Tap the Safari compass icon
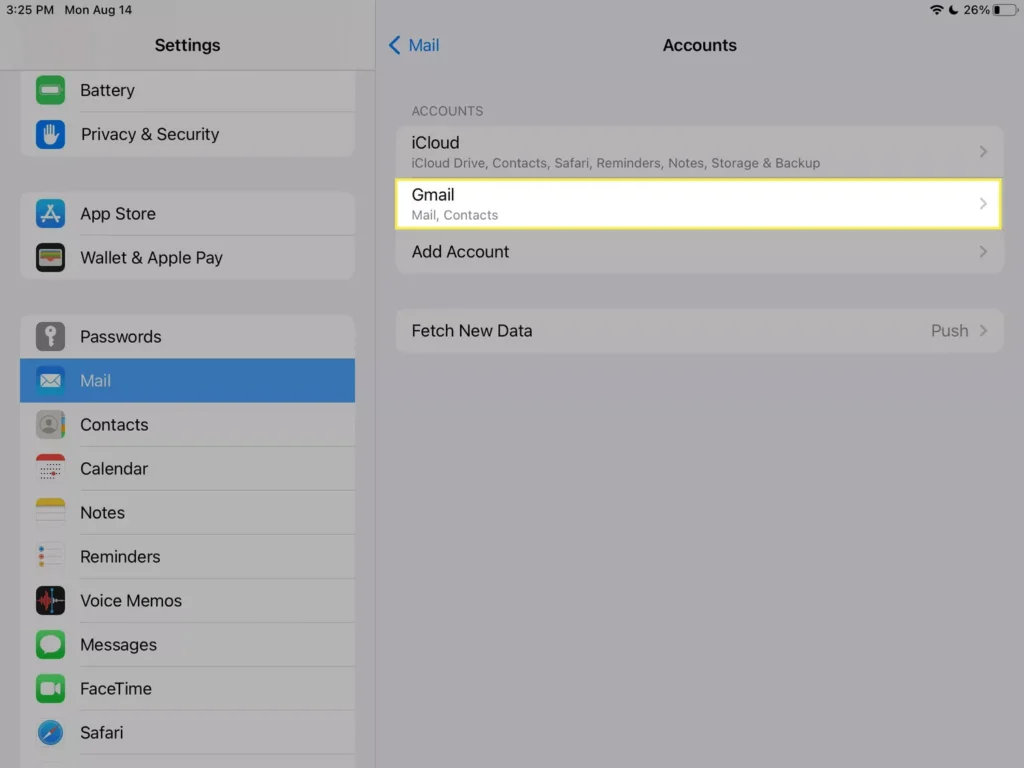 click(x=50, y=733)
